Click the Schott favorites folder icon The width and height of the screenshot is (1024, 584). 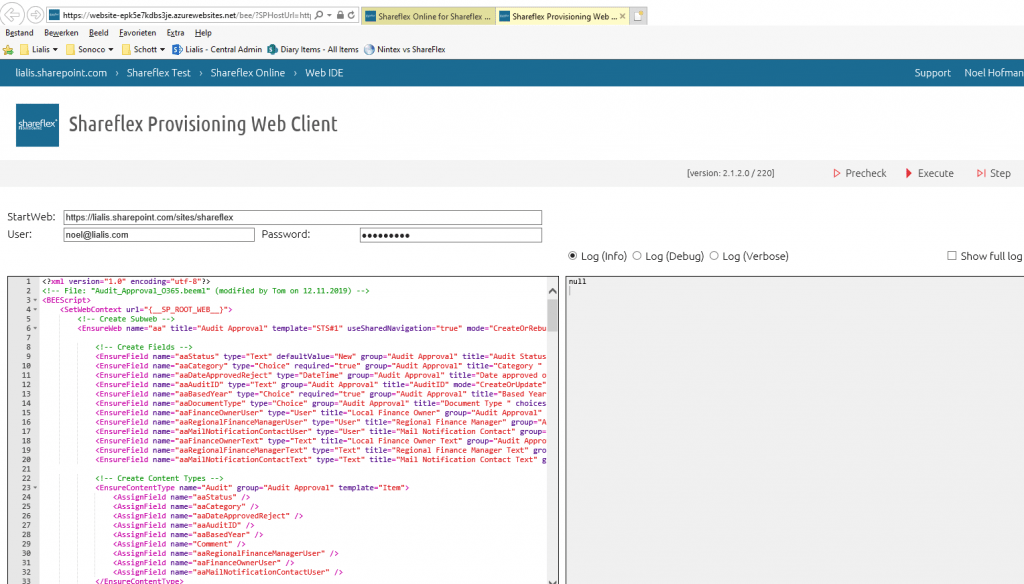click(x=126, y=50)
